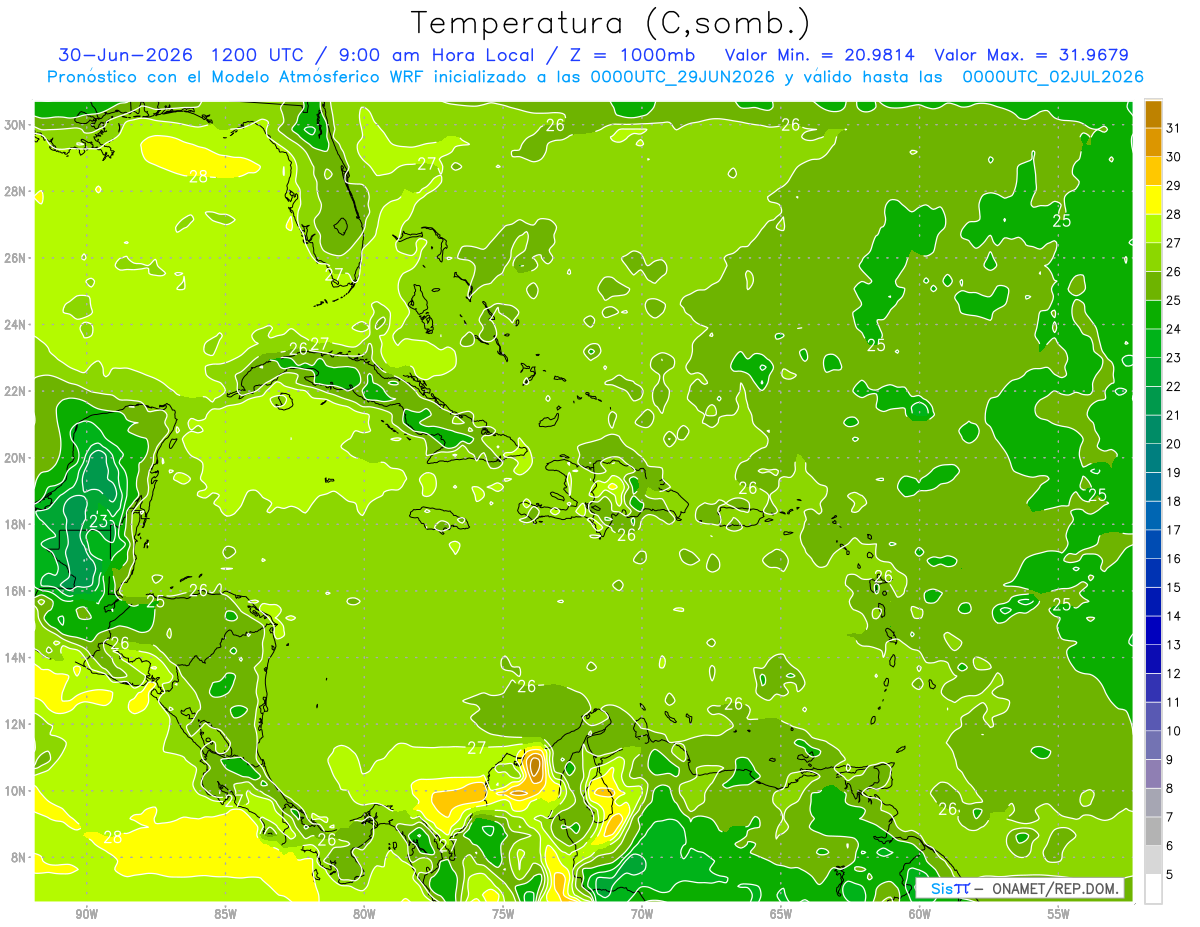Click latitude axis label "10N"
This screenshot has height=927, width=1200.
(x=16, y=790)
